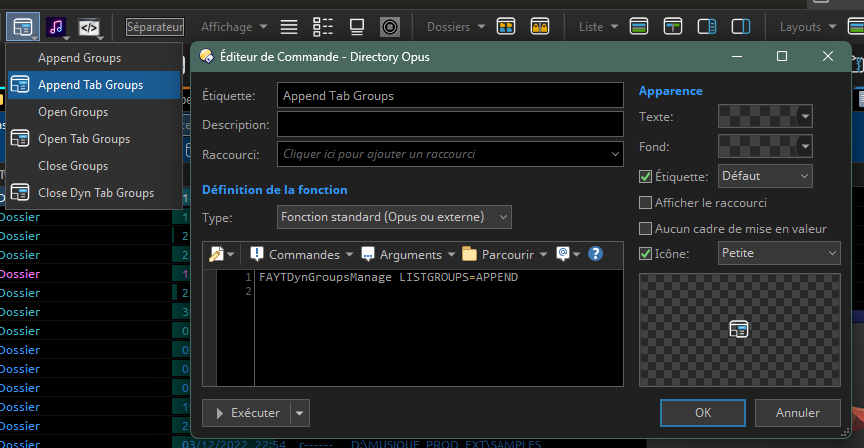Click the Séparateur toolbar item
The image size is (864, 448).
[x=155, y=26]
